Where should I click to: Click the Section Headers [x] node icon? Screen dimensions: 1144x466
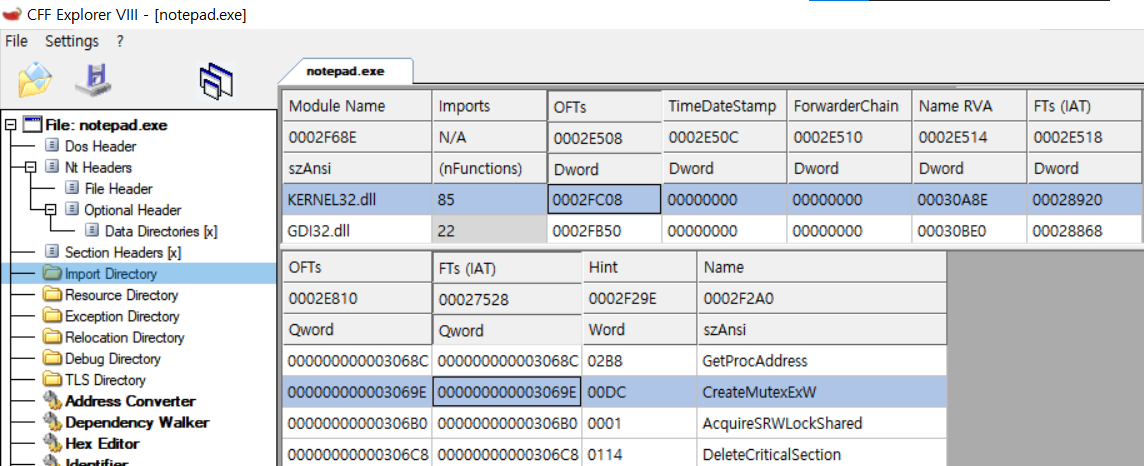[52, 252]
